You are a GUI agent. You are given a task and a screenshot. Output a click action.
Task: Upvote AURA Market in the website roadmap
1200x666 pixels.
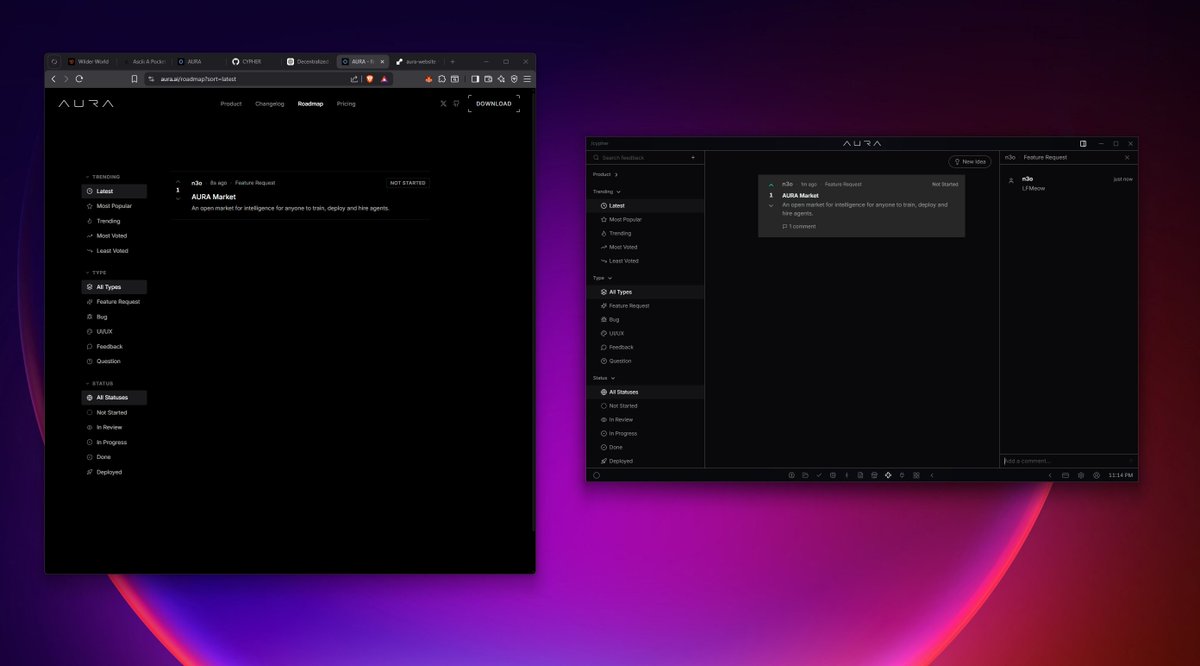point(178,182)
